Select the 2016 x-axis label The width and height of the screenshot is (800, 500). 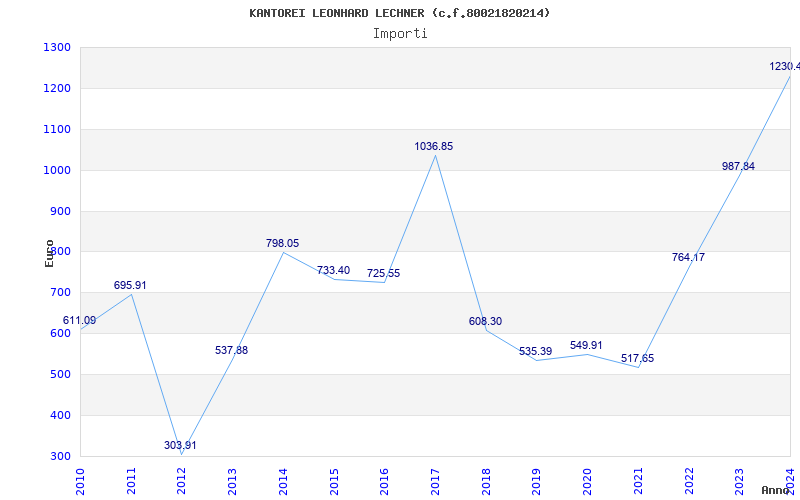click(x=385, y=481)
